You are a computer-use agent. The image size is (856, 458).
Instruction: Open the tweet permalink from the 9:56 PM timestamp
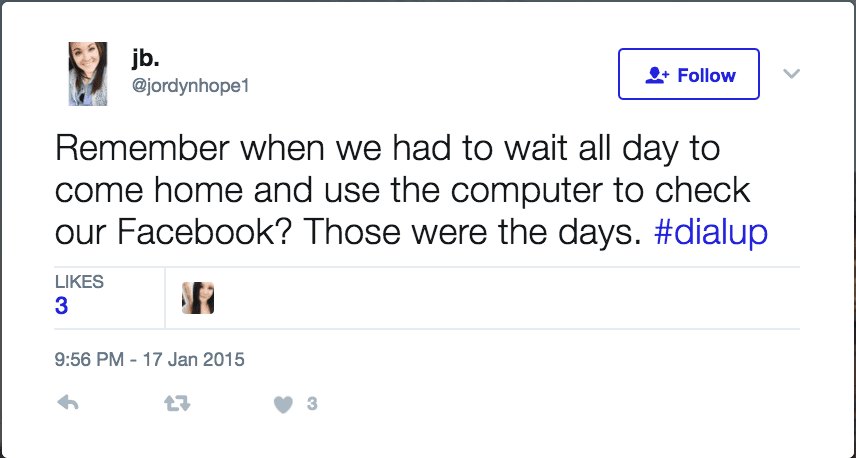point(89,360)
